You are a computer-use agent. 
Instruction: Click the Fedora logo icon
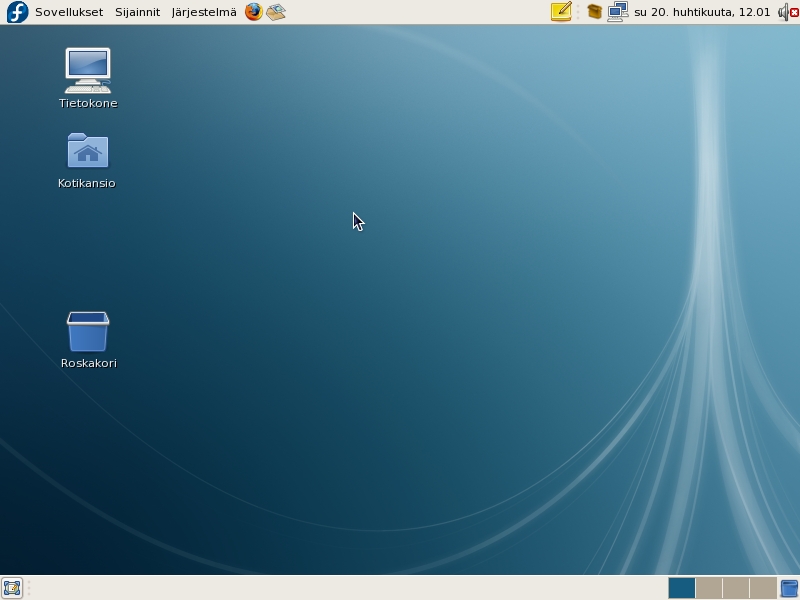tap(17, 12)
